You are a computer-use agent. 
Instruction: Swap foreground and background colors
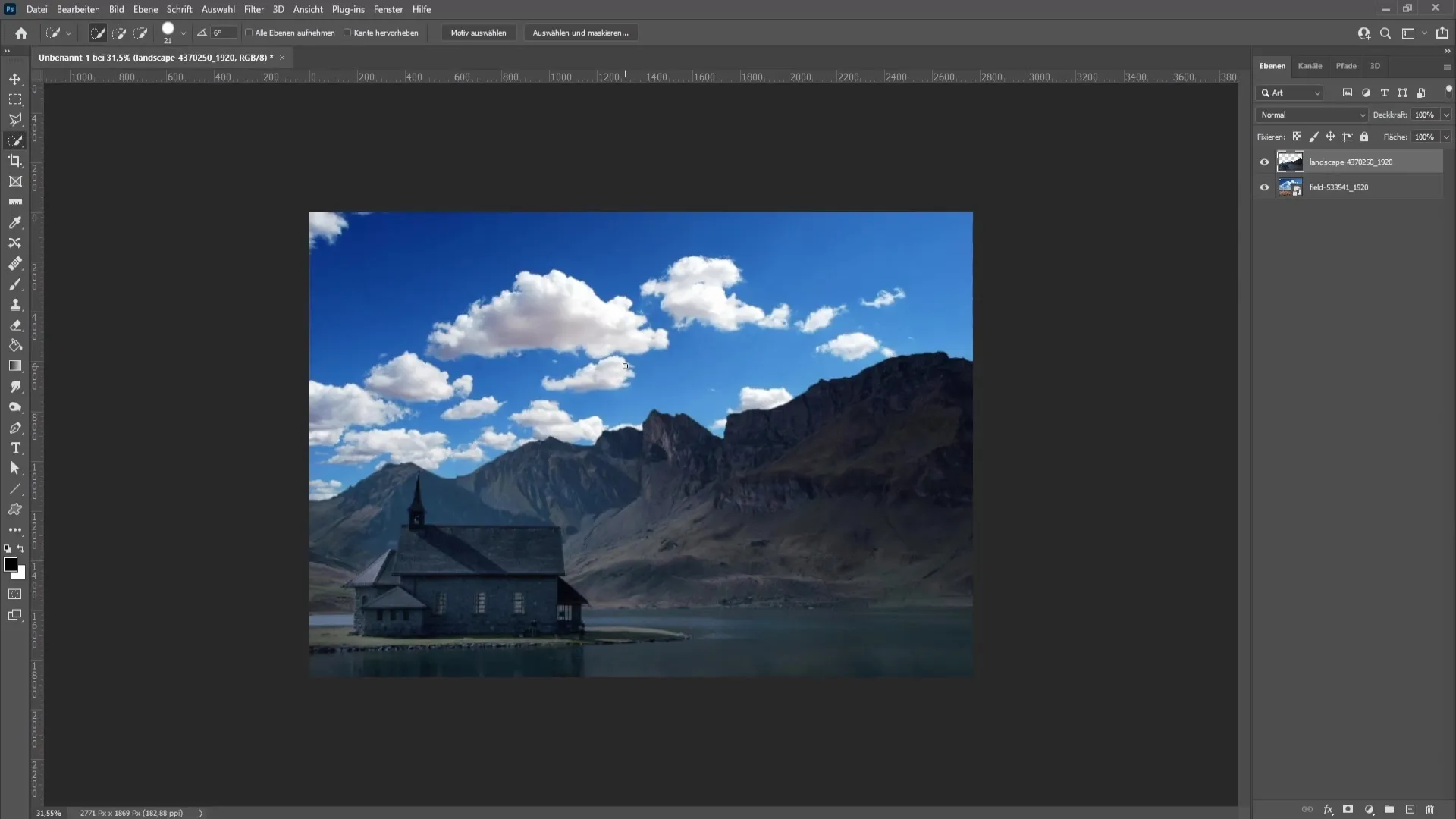coord(21,548)
